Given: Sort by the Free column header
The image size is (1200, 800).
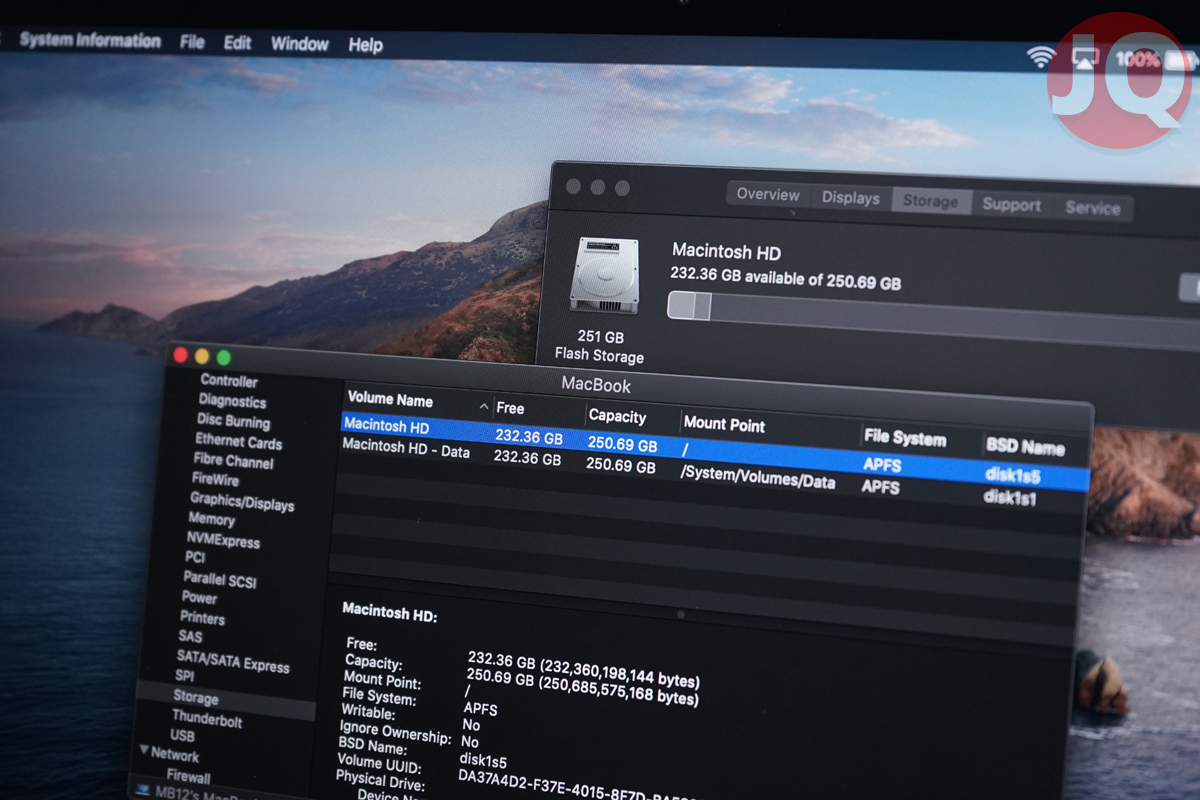Looking at the screenshot, I should 510,408.
